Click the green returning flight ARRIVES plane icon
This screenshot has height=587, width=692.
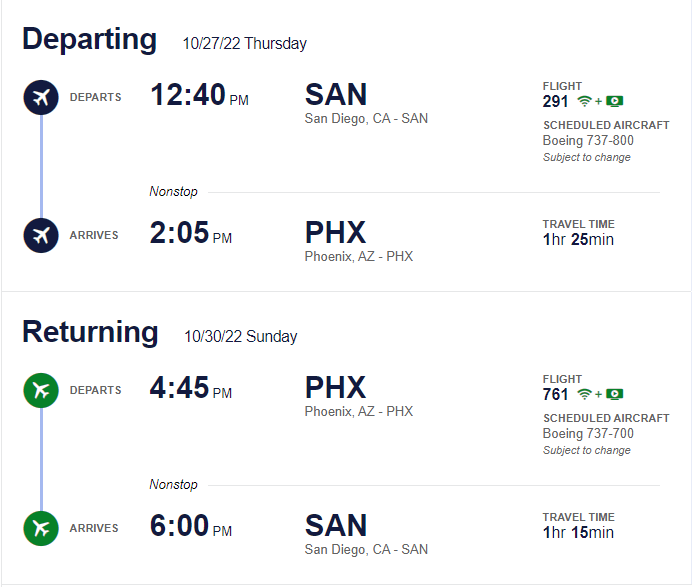point(41,528)
